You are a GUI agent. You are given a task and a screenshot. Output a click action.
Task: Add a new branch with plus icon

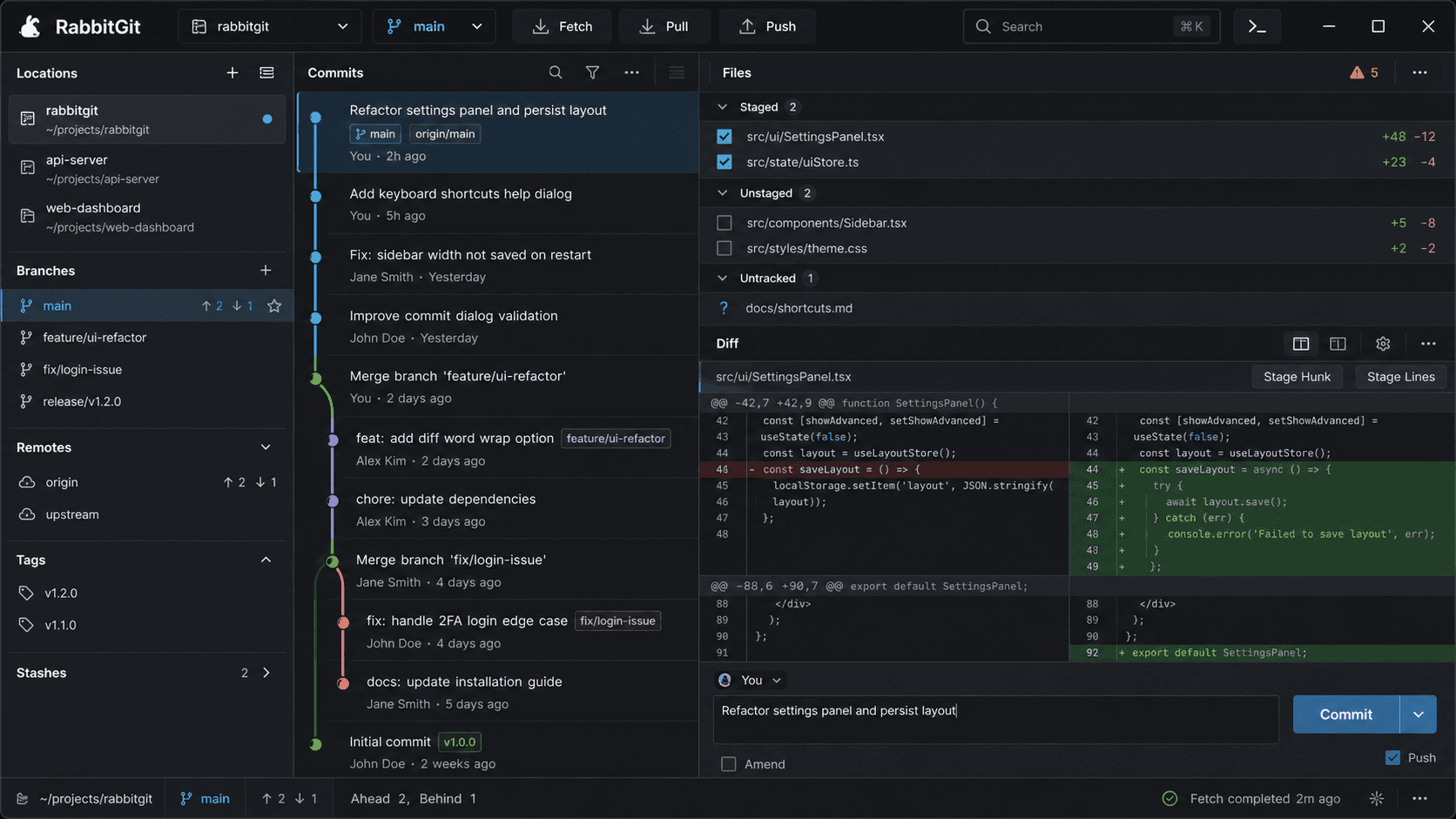point(266,271)
